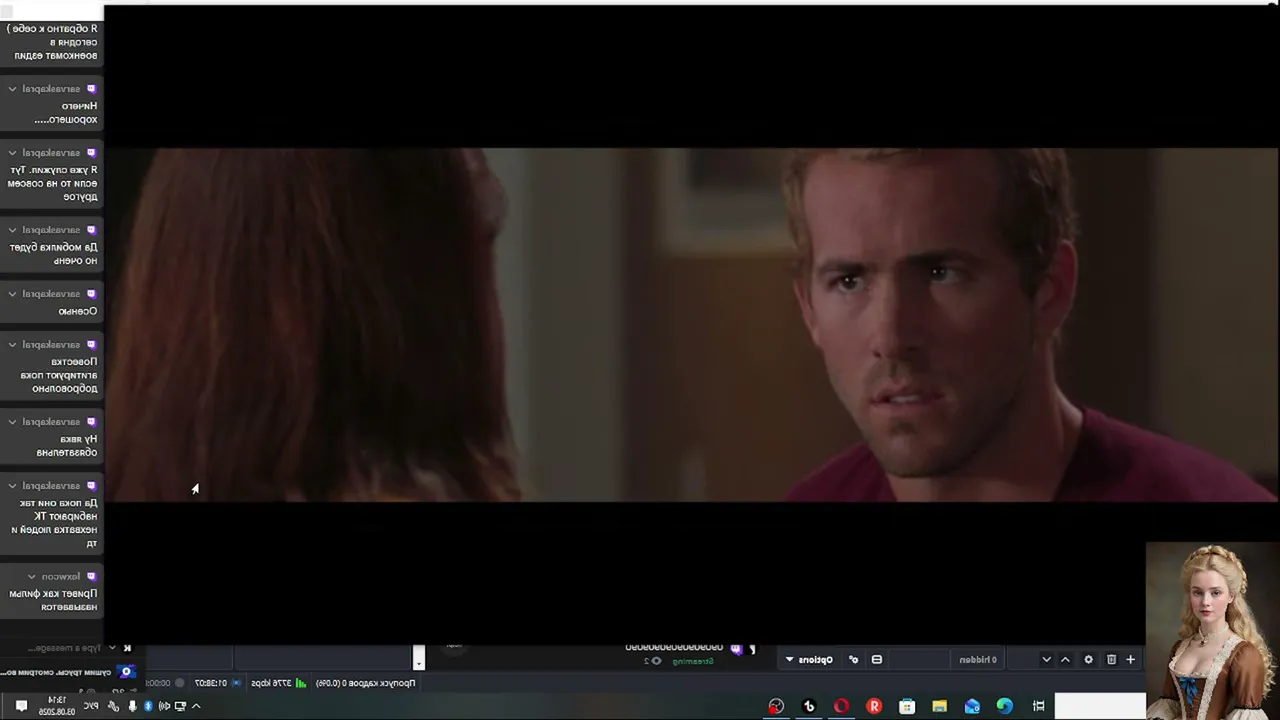Screen dimensions: 1280x720
Task: Expand the "Да мобилка будет" message chevron
Action: coord(12,230)
